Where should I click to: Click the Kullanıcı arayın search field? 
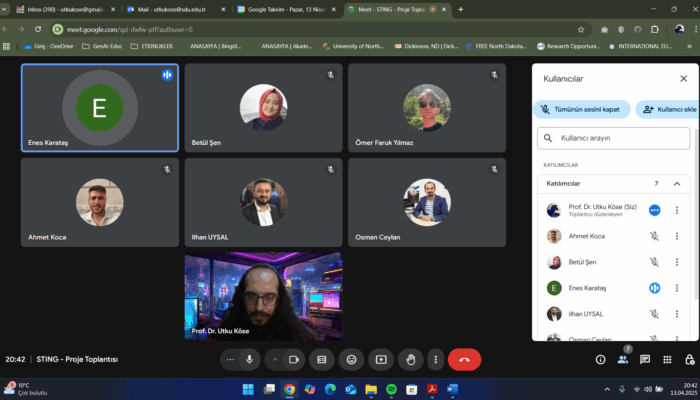click(x=612, y=138)
